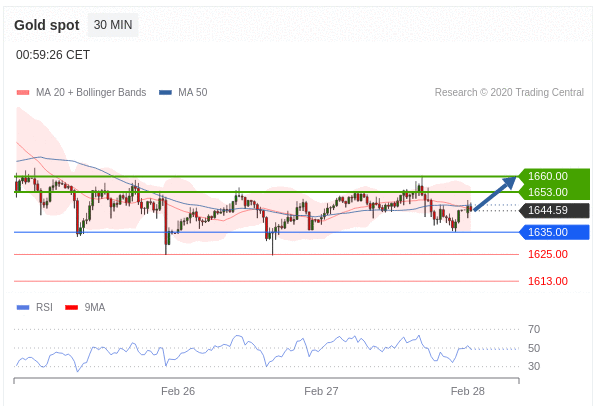Toggle the MA 50 legend label
This screenshot has width=595, height=410.
point(193,92)
